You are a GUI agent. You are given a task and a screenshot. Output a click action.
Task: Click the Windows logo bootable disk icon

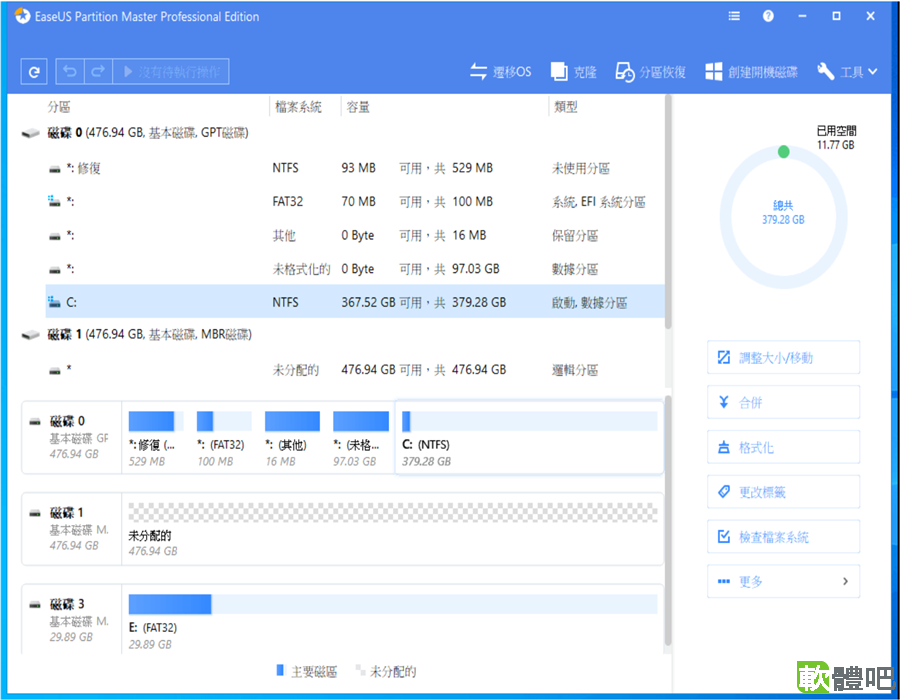pos(713,72)
